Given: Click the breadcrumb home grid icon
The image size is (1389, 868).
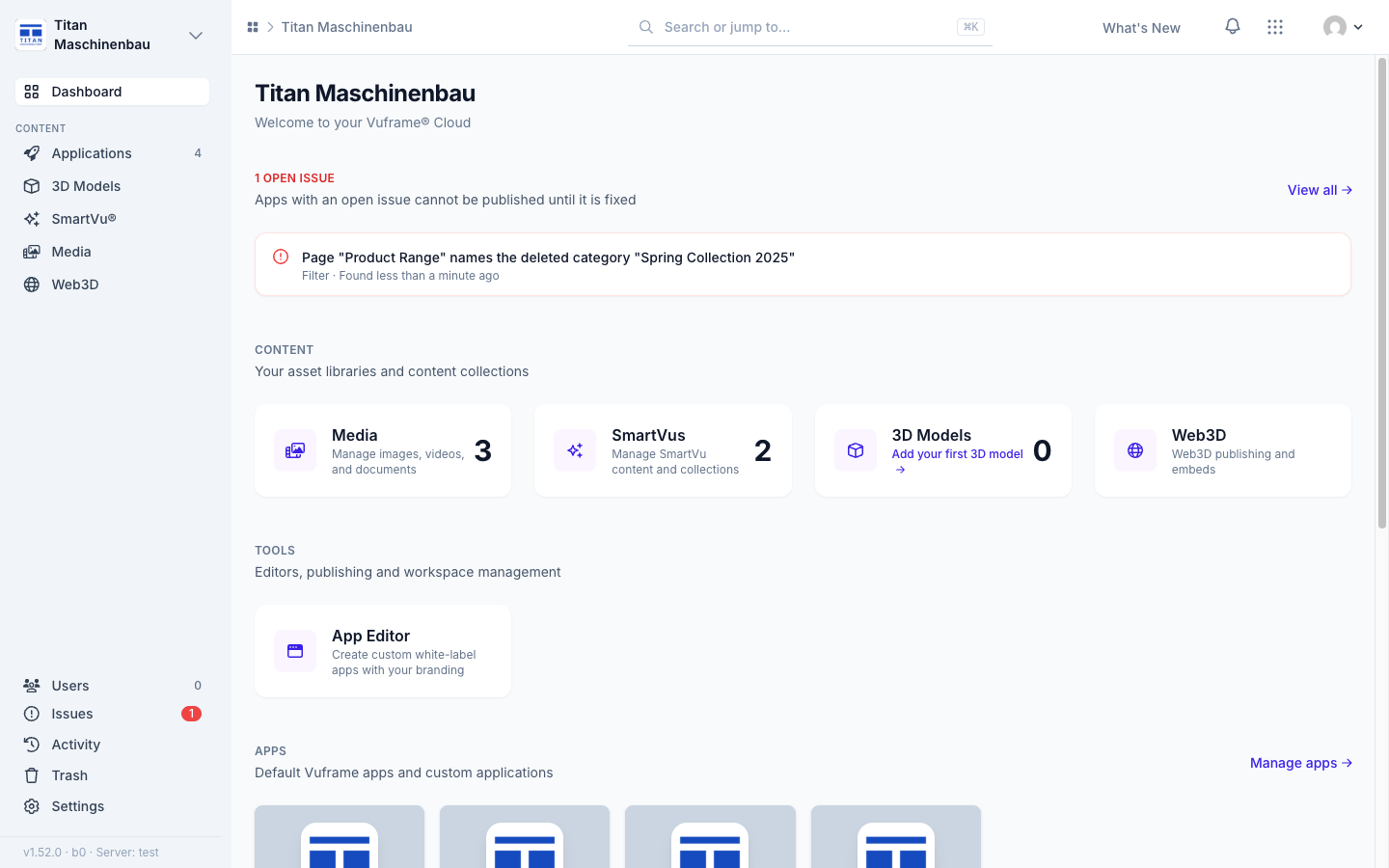Looking at the screenshot, I should 253,27.
